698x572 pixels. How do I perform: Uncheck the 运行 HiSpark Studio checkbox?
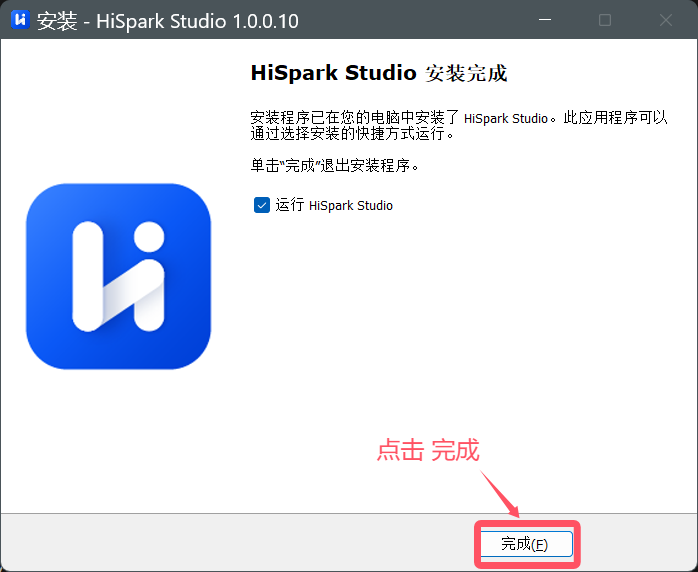pos(262,205)
